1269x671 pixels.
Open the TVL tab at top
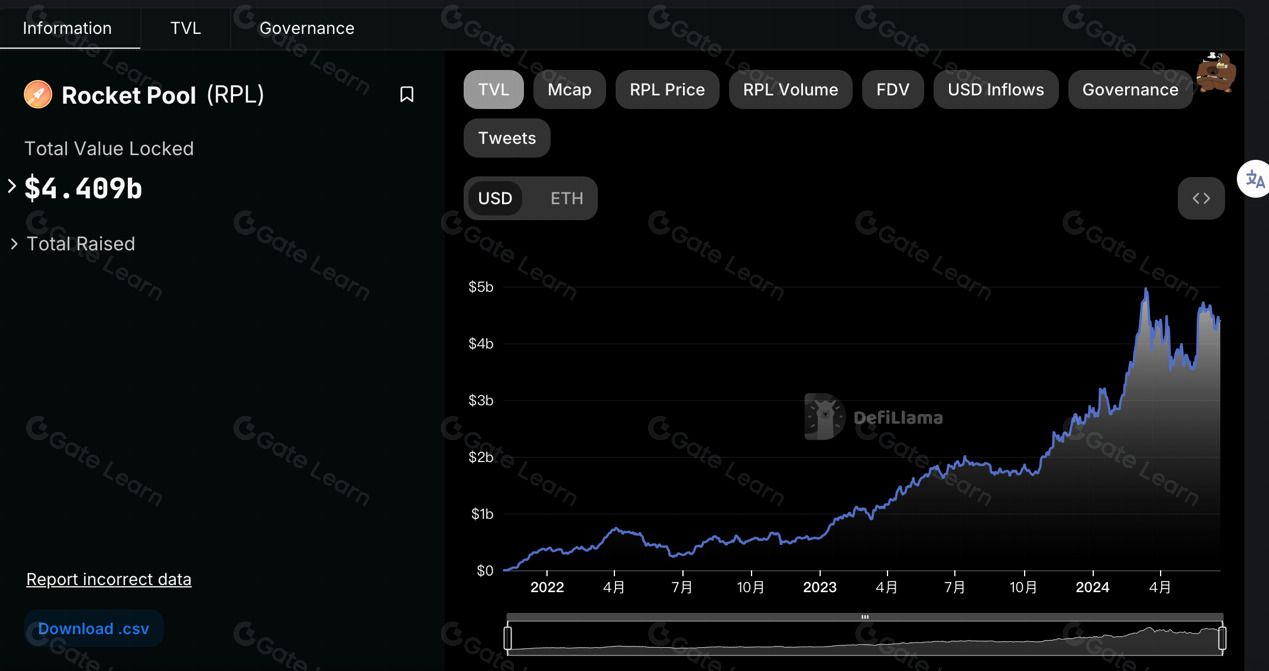coord(185,28)
